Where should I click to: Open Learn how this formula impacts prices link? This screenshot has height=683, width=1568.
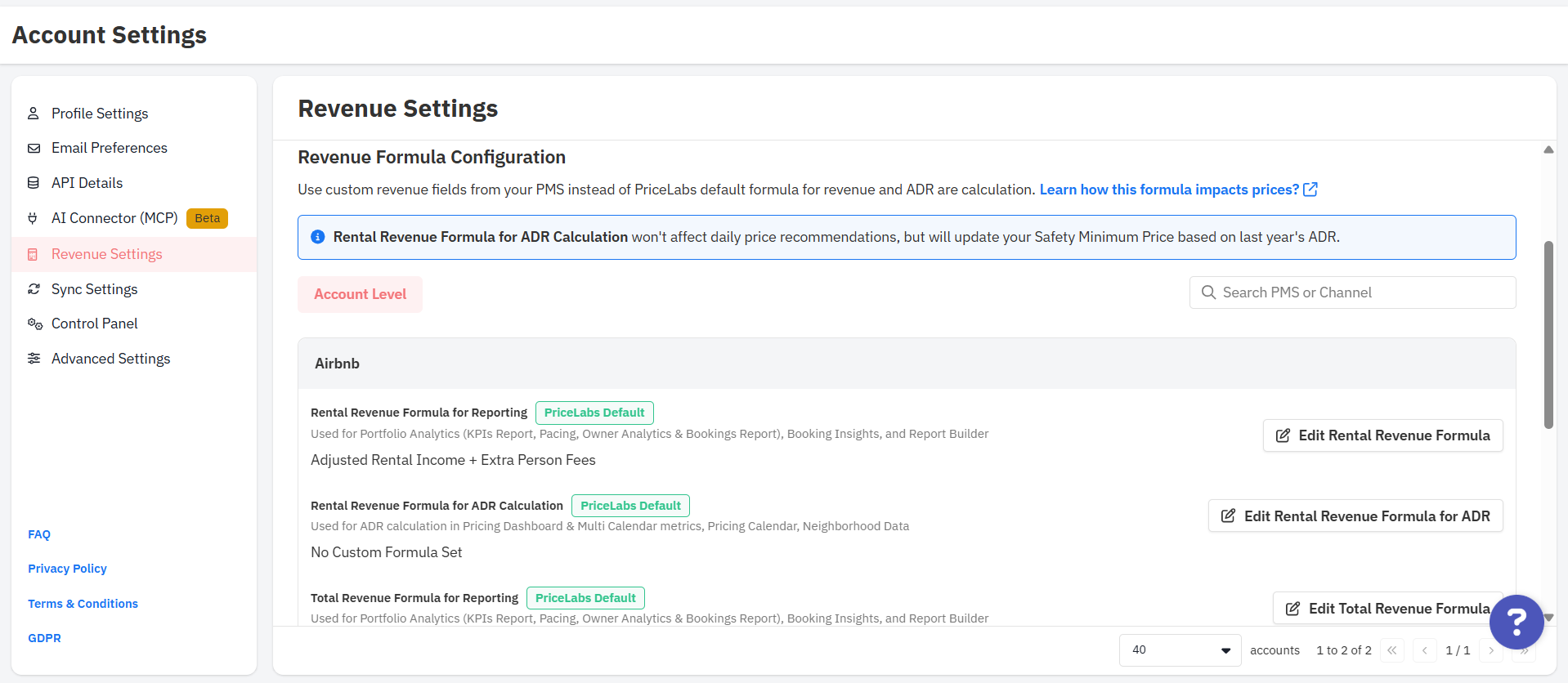1169,190
